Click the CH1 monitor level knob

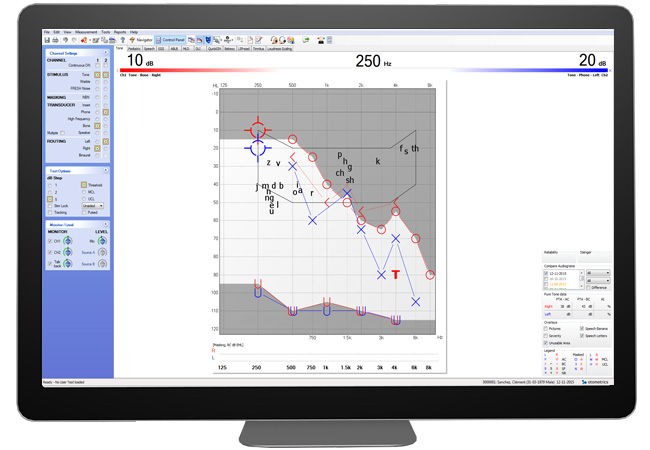coord(69,240)
